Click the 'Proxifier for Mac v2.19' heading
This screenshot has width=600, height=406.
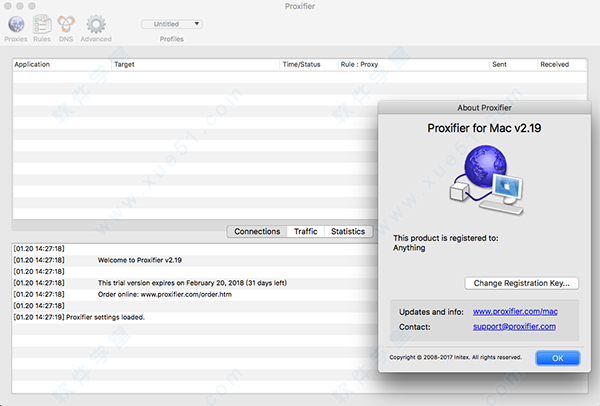coord(484,128)
